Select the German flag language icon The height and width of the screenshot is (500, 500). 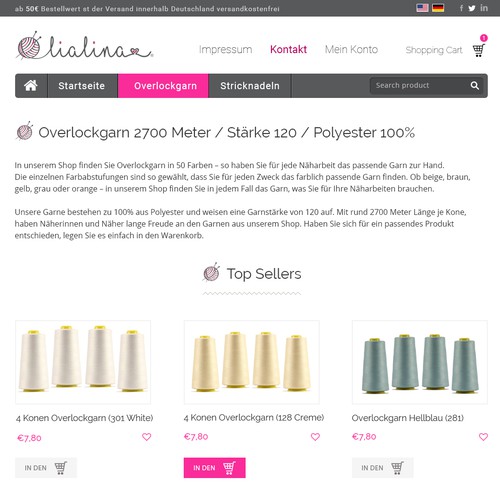coord(438,8)
